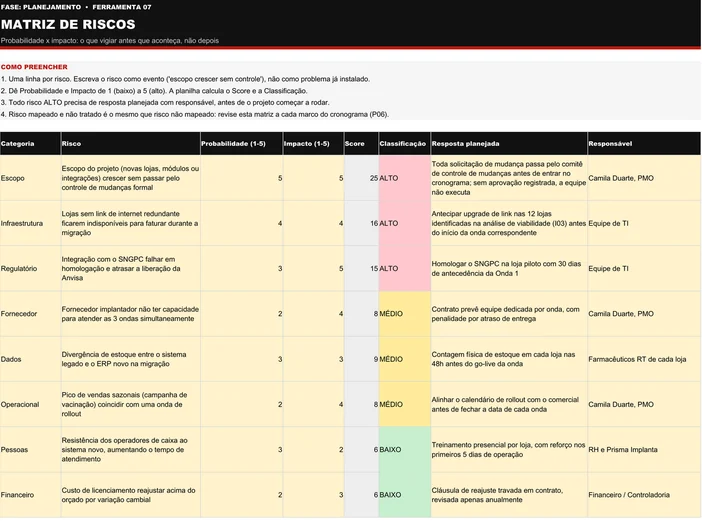The height and width of the screenshot is (521, 702).
Task: Click probability value 5 in Escopo row
Action: coord(280,178)
